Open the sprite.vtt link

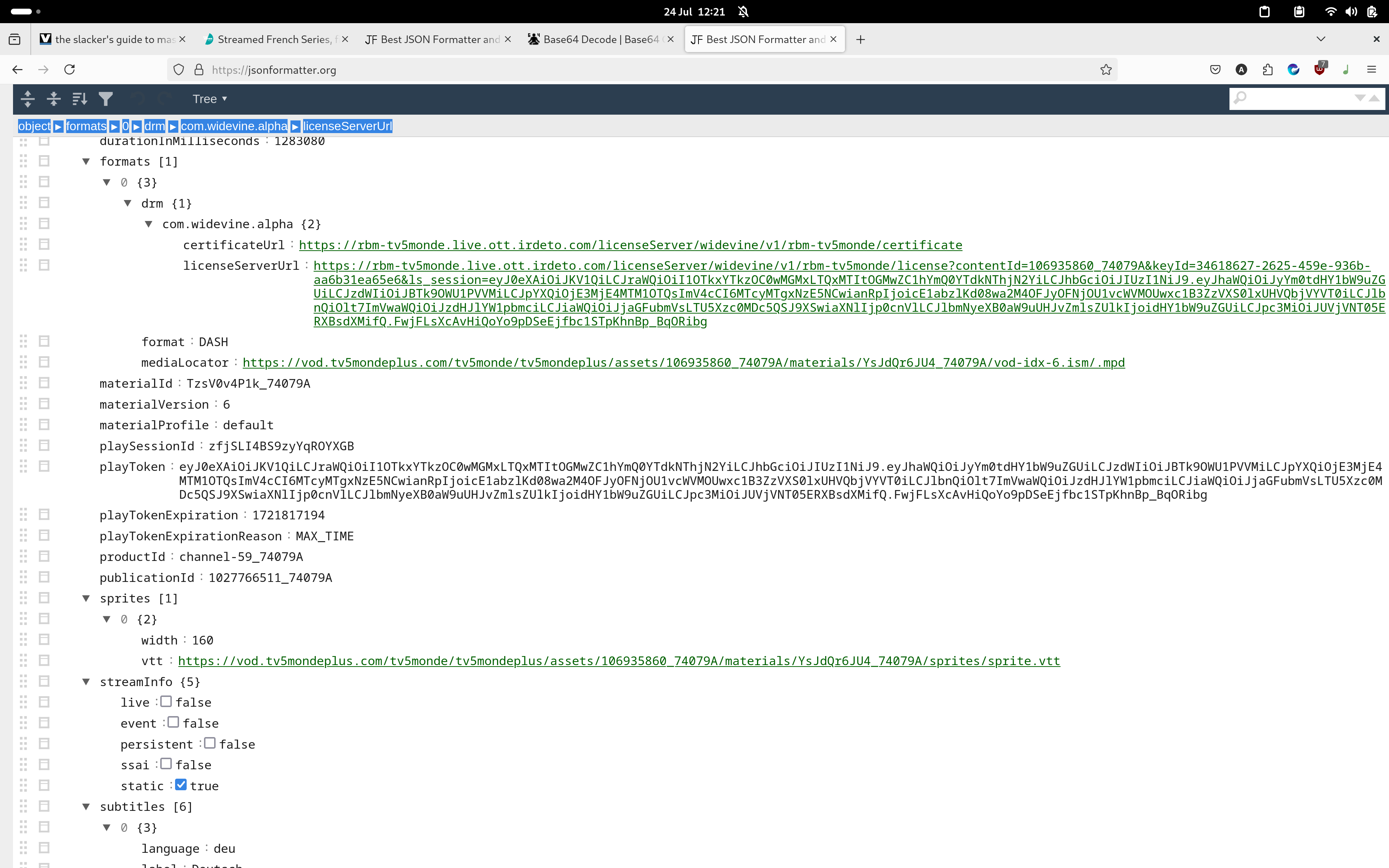[619, 661]
